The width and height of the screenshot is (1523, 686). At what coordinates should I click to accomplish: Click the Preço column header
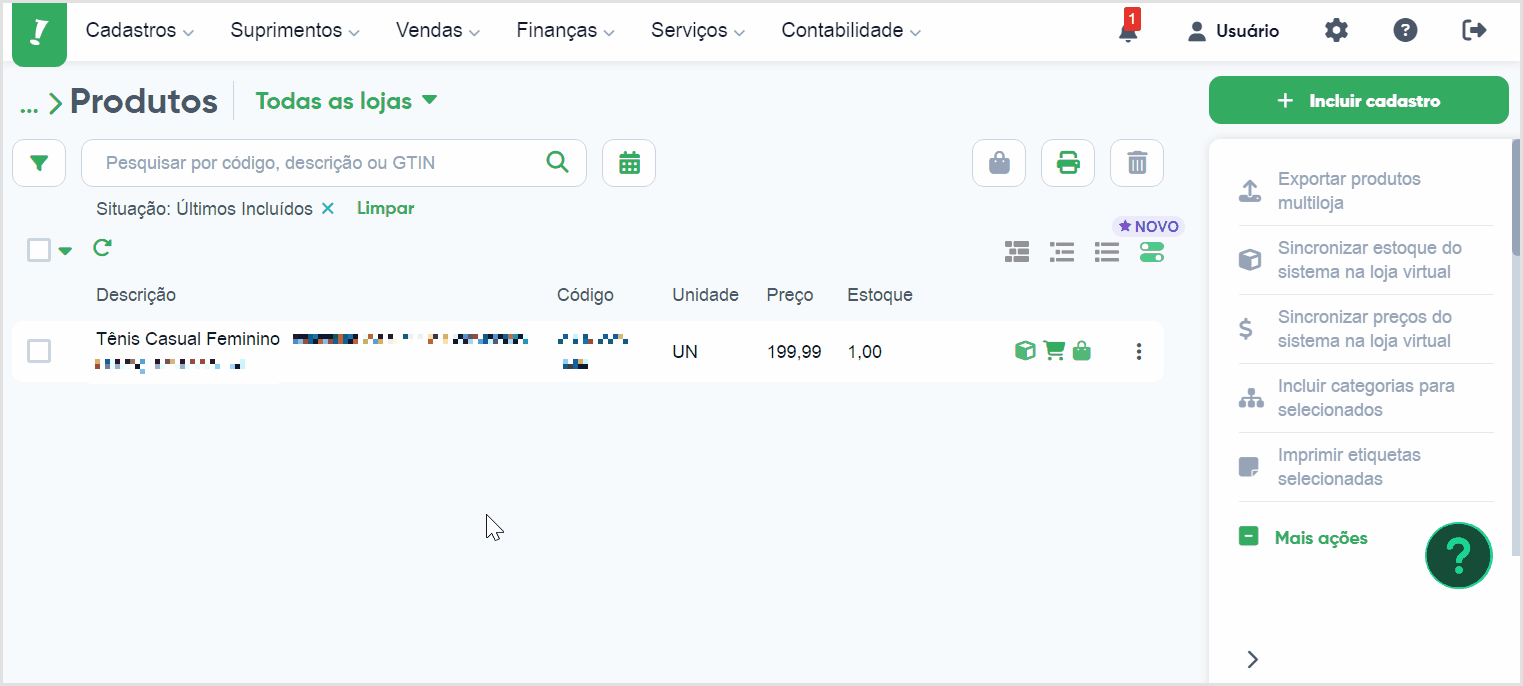790,295
